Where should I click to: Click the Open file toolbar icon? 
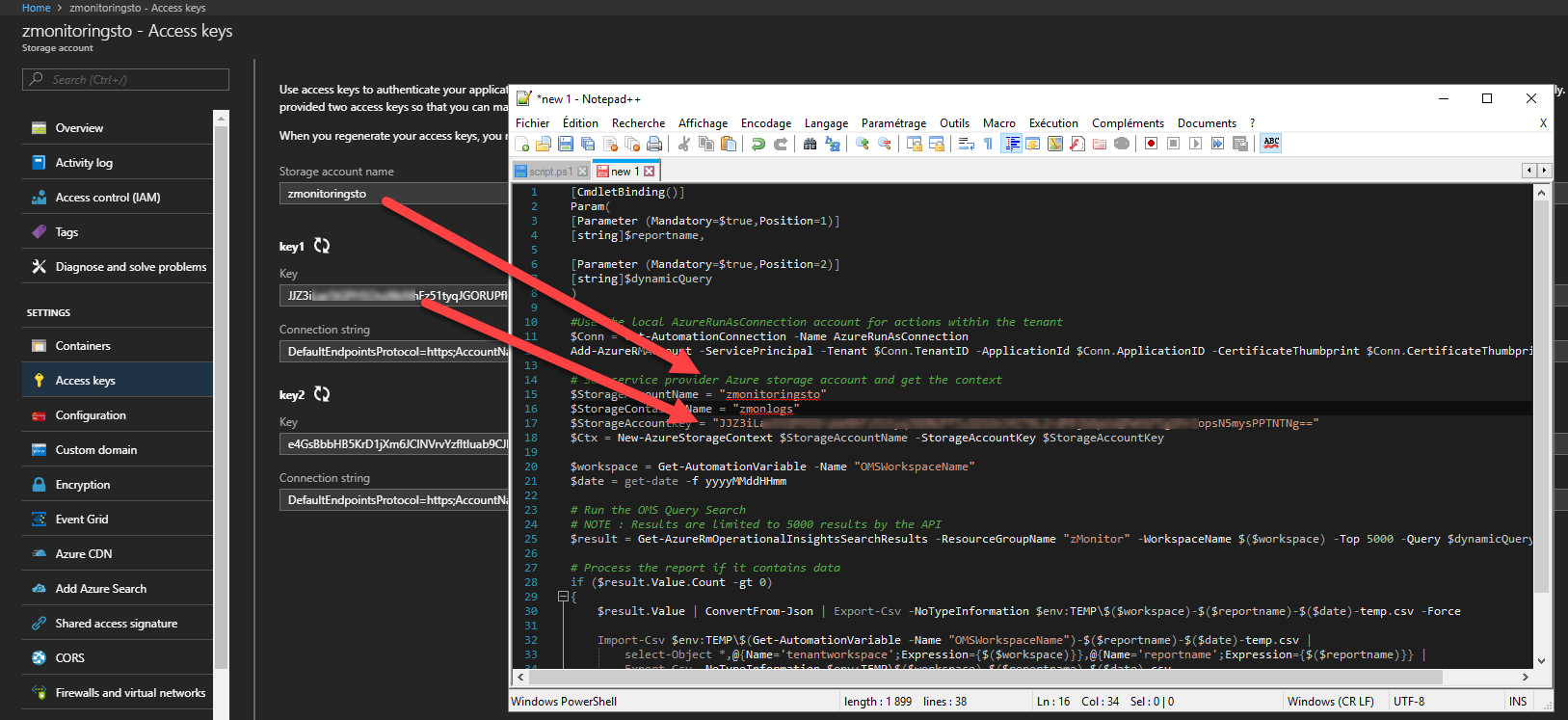(543, 144)
